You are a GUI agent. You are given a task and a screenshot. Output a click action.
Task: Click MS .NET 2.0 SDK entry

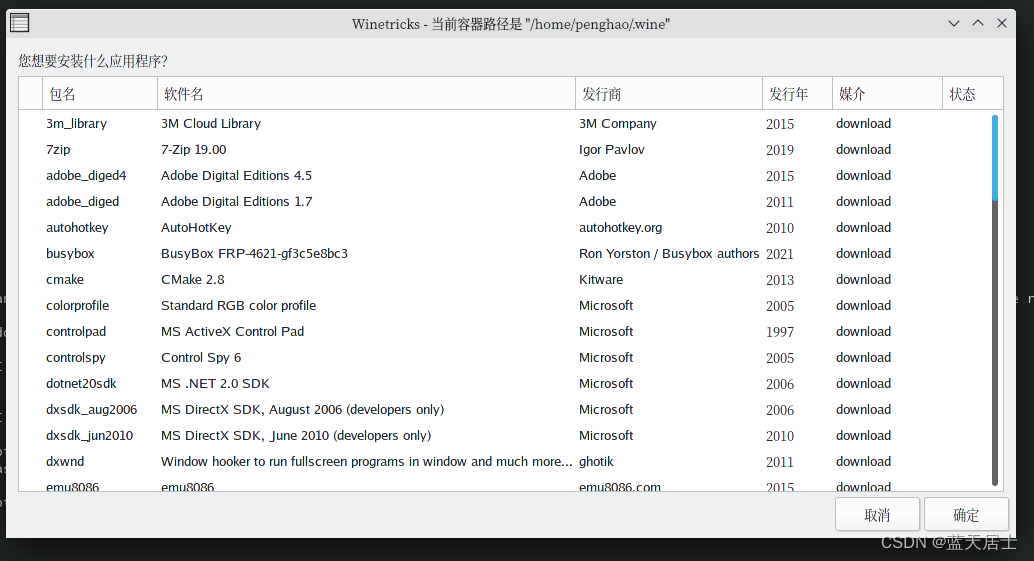[x=215, y=384]
